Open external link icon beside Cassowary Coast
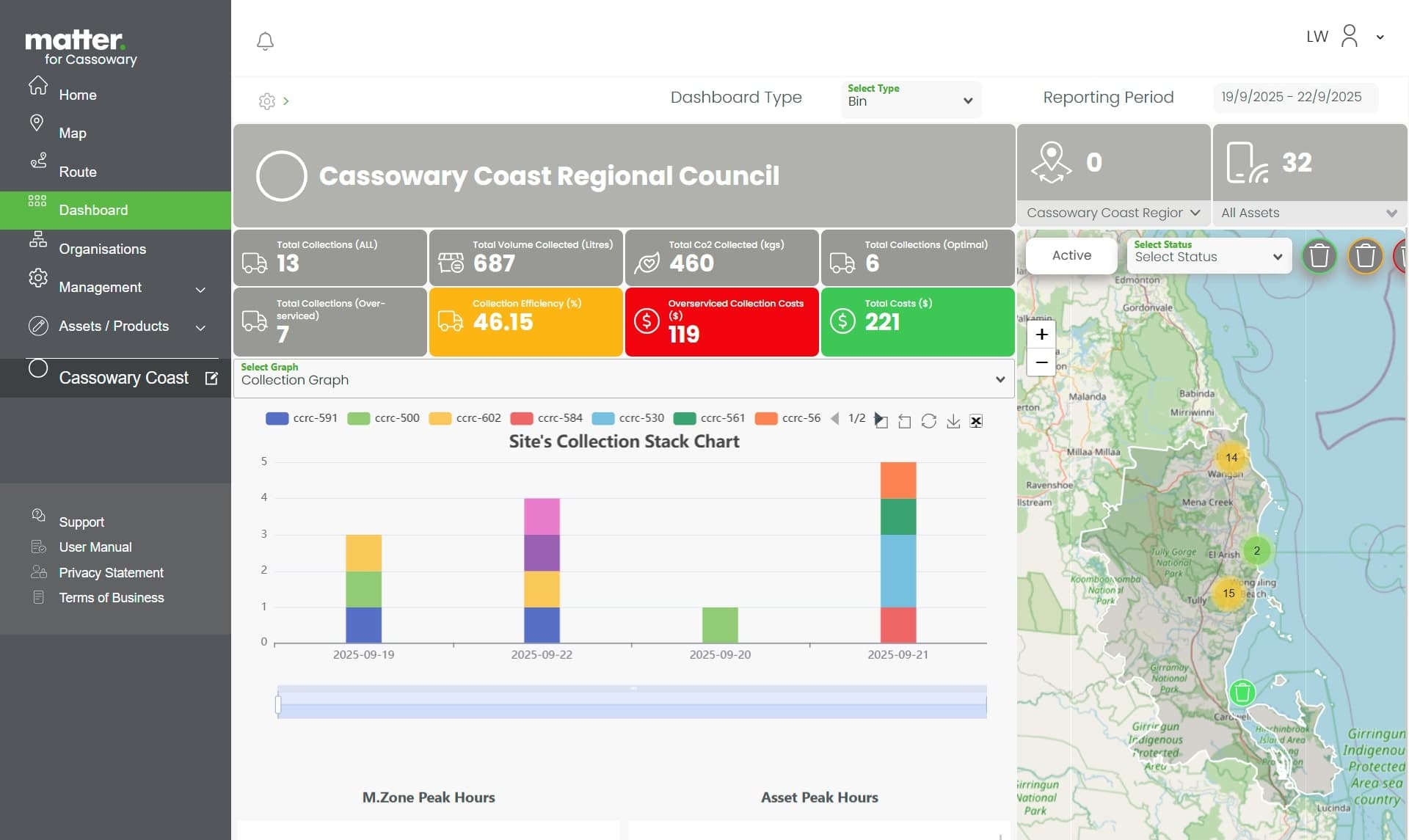The height and width of the screenshot is (840, 1409). pyautogui.click(x=211, y=378)
